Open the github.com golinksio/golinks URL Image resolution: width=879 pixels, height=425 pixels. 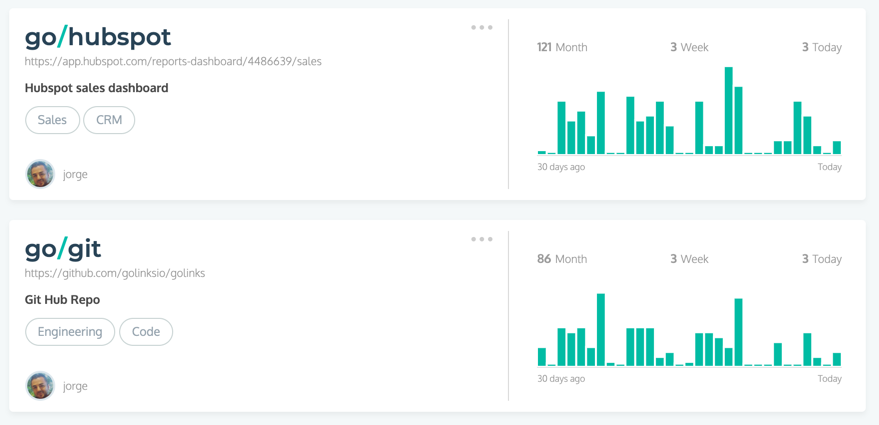115,274
